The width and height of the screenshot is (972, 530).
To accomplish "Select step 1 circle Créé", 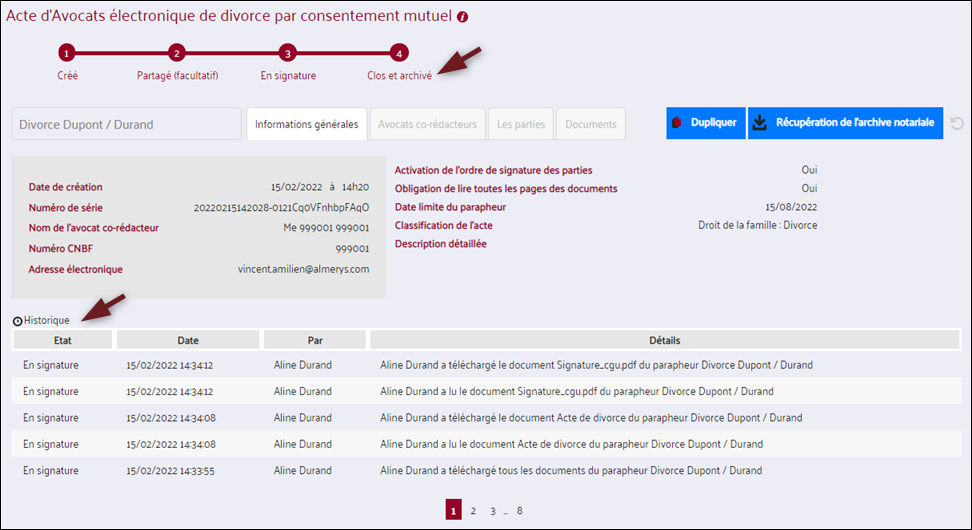I will [67, 53].
